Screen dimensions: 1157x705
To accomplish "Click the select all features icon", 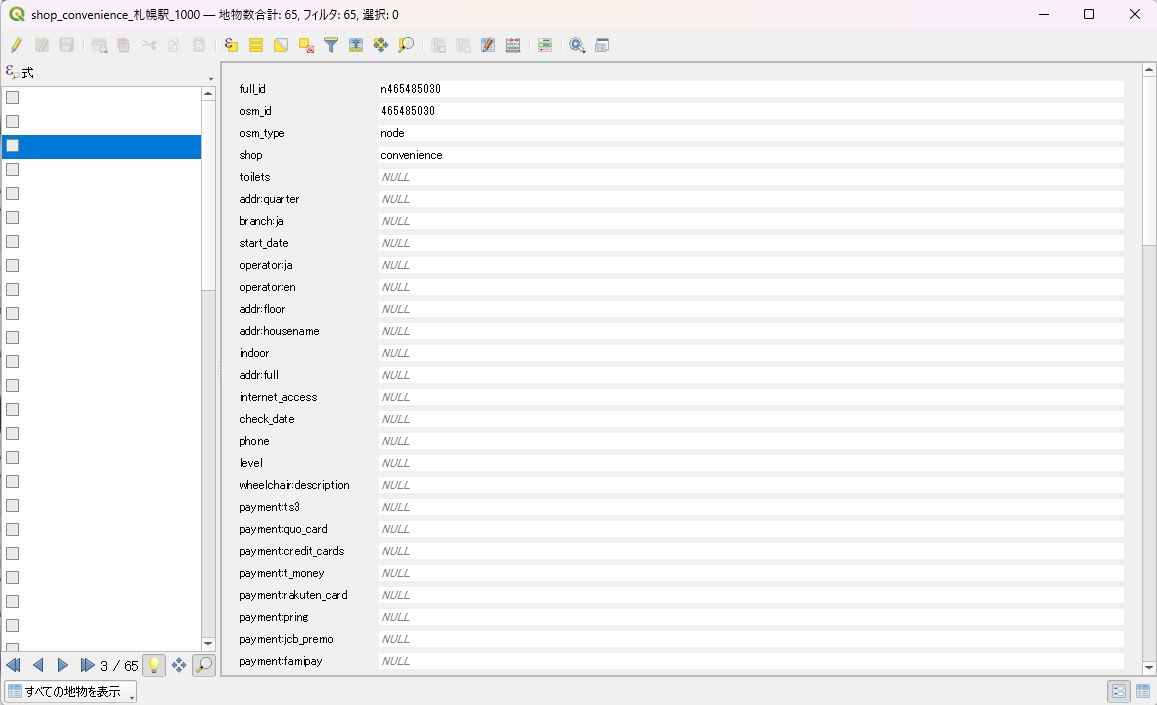I will point(256,46).
